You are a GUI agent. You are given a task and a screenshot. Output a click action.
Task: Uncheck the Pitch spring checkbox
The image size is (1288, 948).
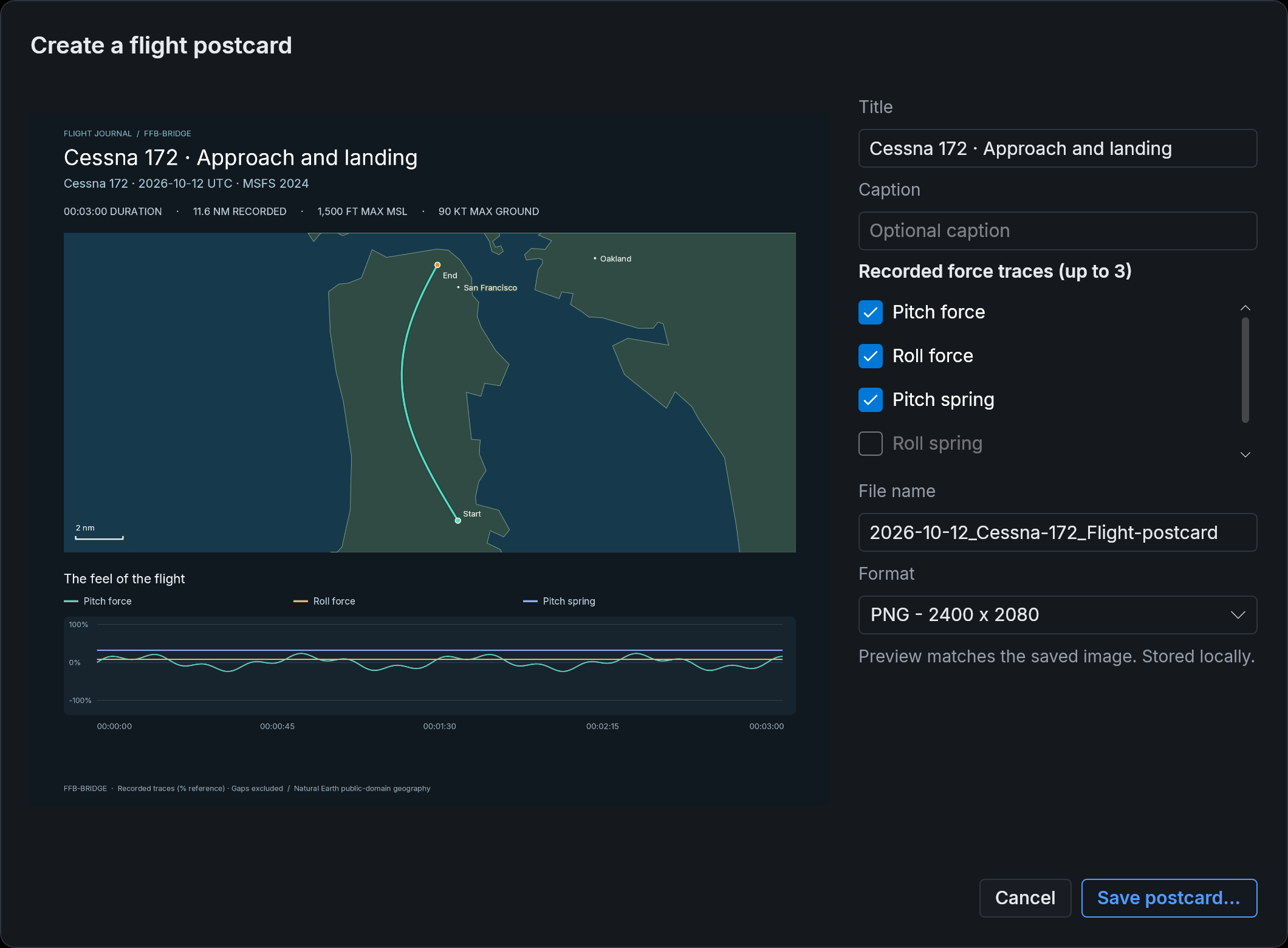(x=870, y=400)
